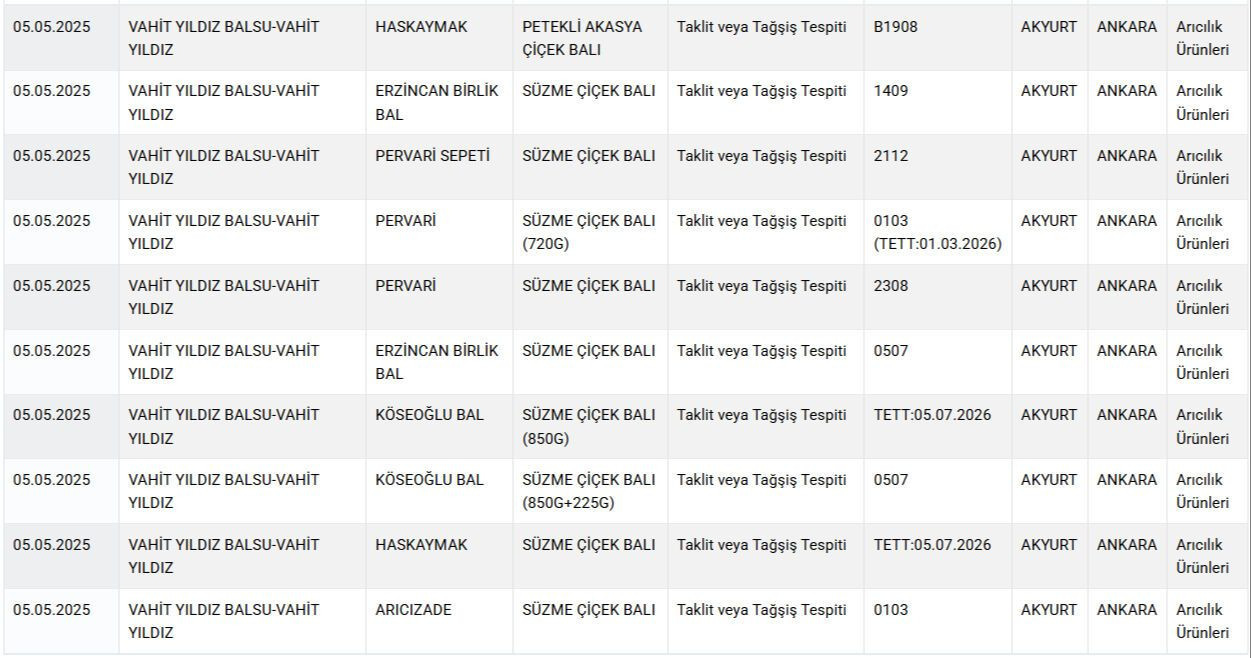Select VAHİT YILDIZ BALSU company in PERVARİ SEPETİ row
Image resolution: width=1251 pixels, height=658 pixels.
tap(223, 167)
